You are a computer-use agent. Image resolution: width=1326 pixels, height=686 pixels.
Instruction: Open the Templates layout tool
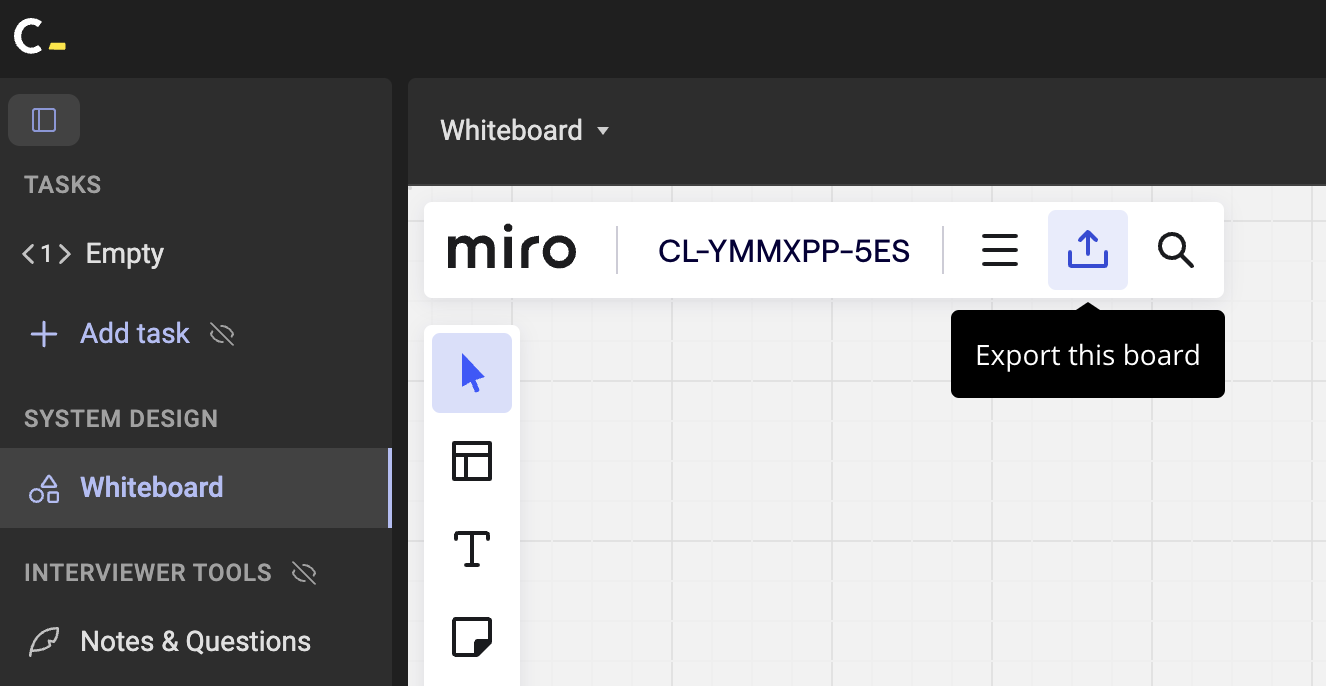(472, 461)
